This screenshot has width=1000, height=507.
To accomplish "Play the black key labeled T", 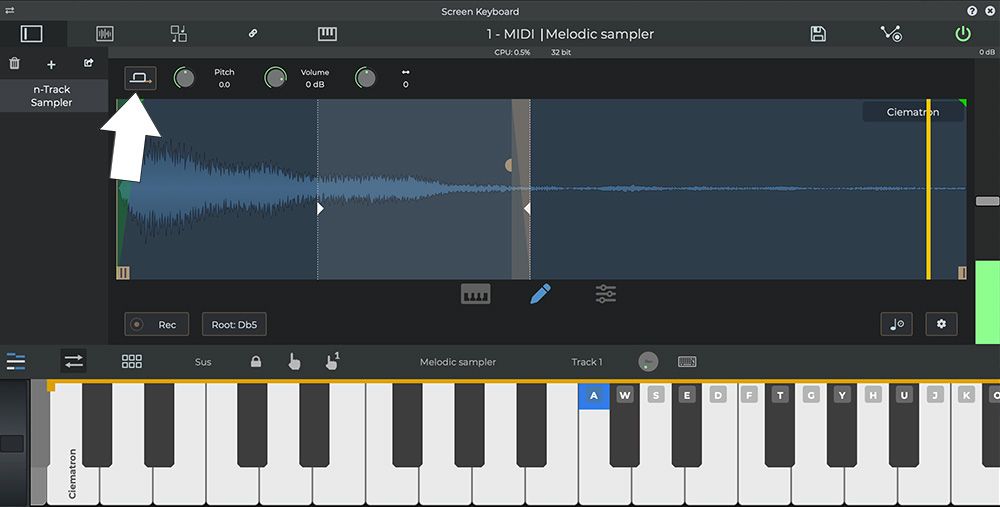I will coord(780,426).
